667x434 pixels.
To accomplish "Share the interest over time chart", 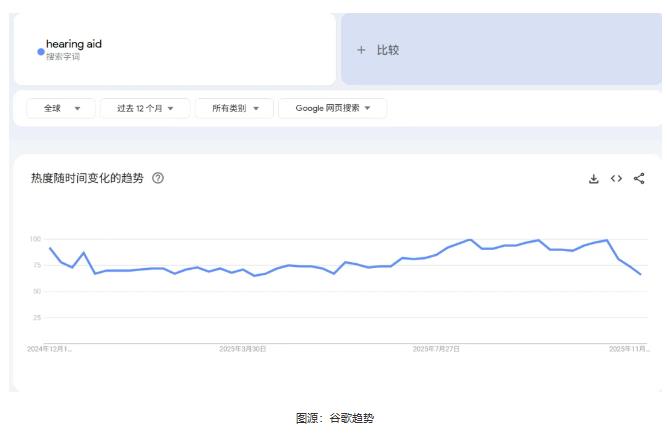I will [639, 179].
